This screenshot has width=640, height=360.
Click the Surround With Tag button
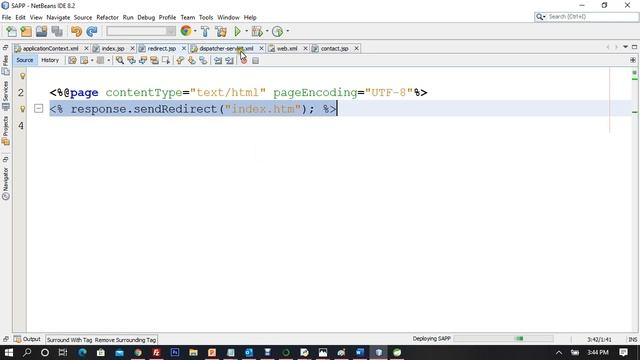[69, 340]
